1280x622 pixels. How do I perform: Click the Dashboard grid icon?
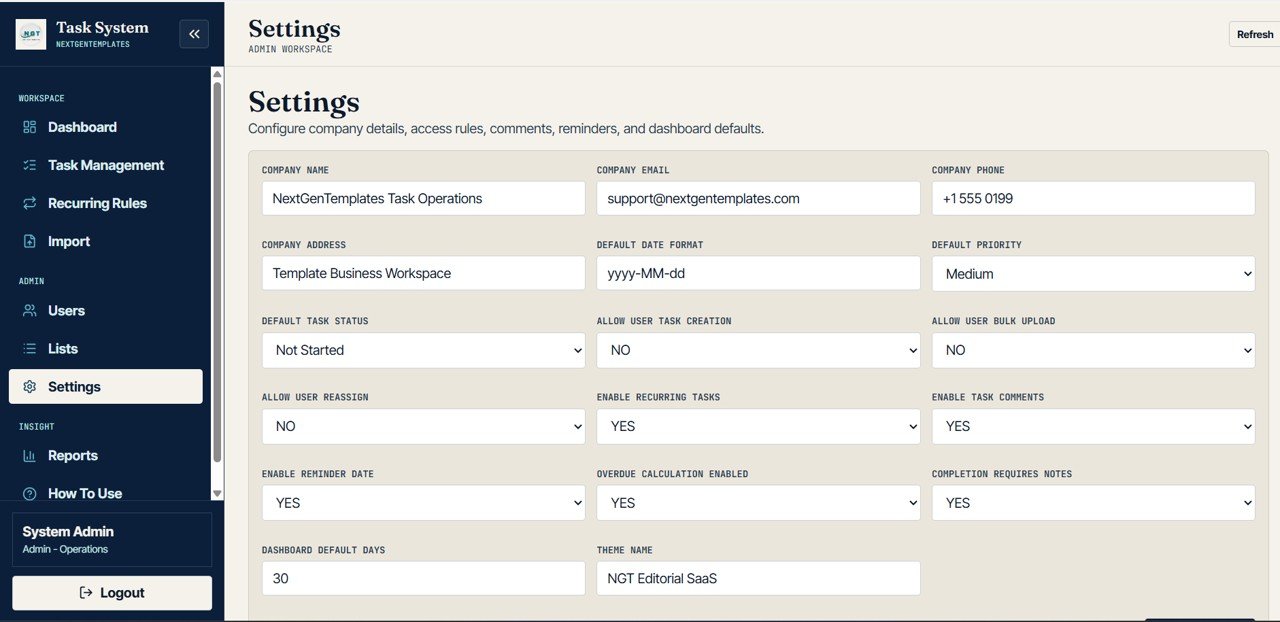[x=30, y=127]
